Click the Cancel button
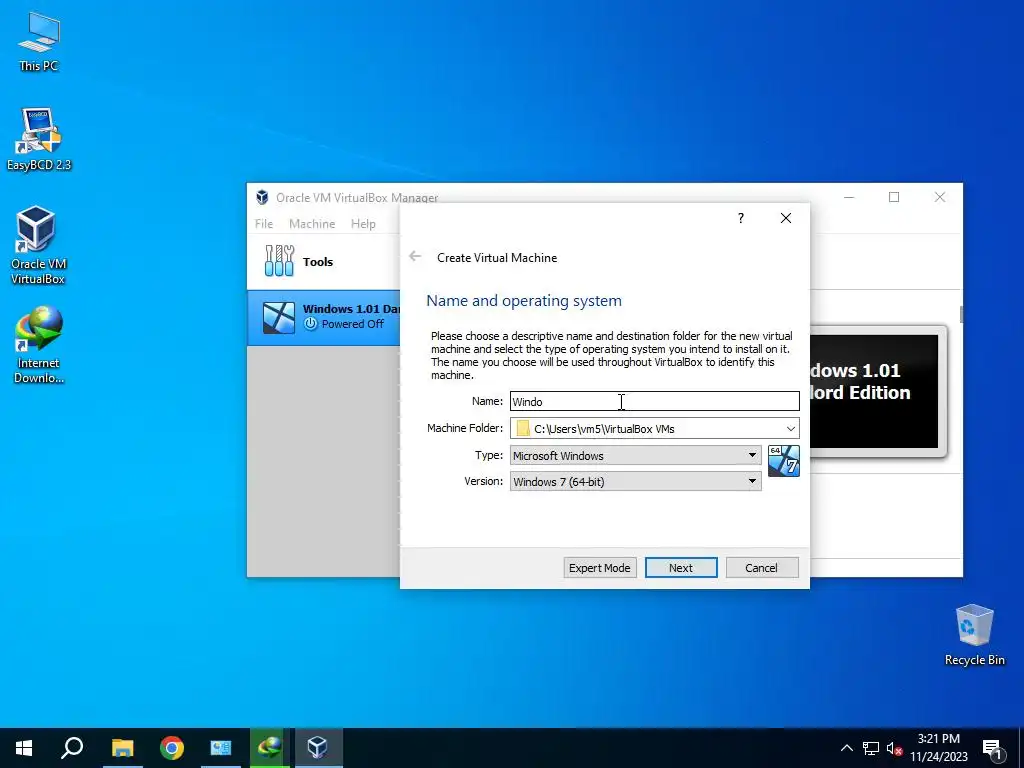Screen dimensions: 1024x768 [761, 568]
